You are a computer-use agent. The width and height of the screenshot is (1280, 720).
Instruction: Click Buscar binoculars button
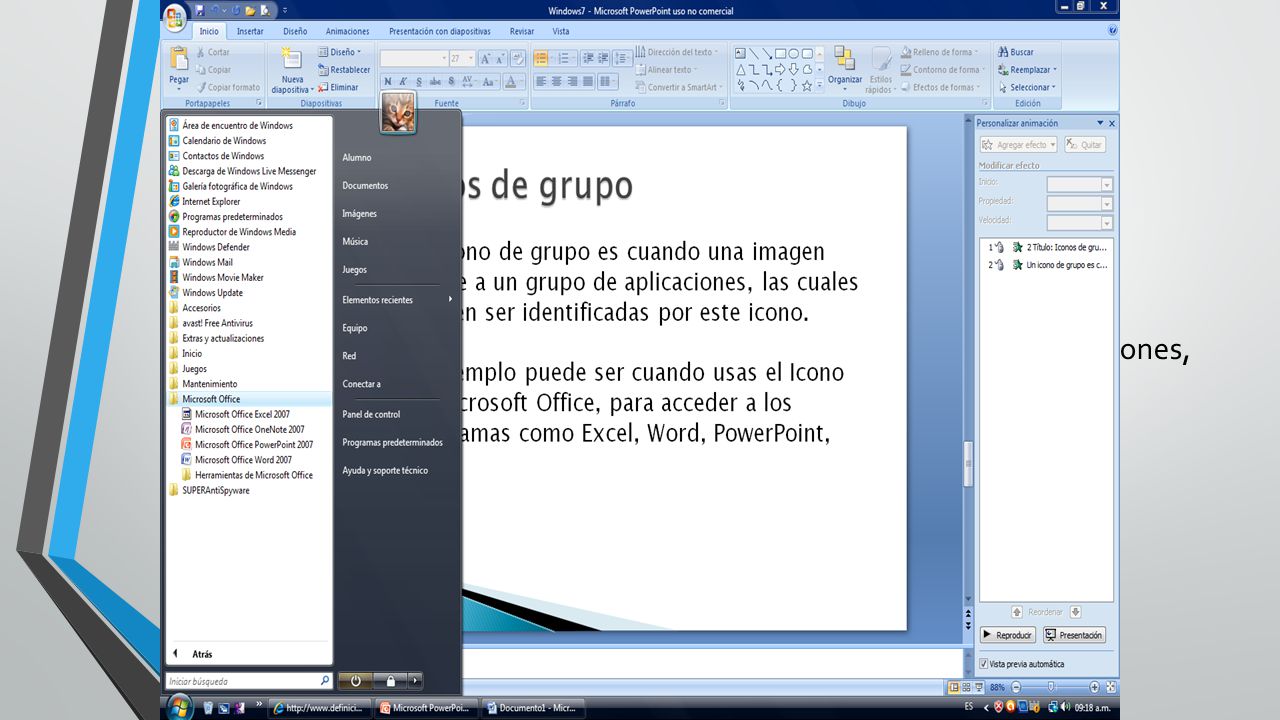1015,52
